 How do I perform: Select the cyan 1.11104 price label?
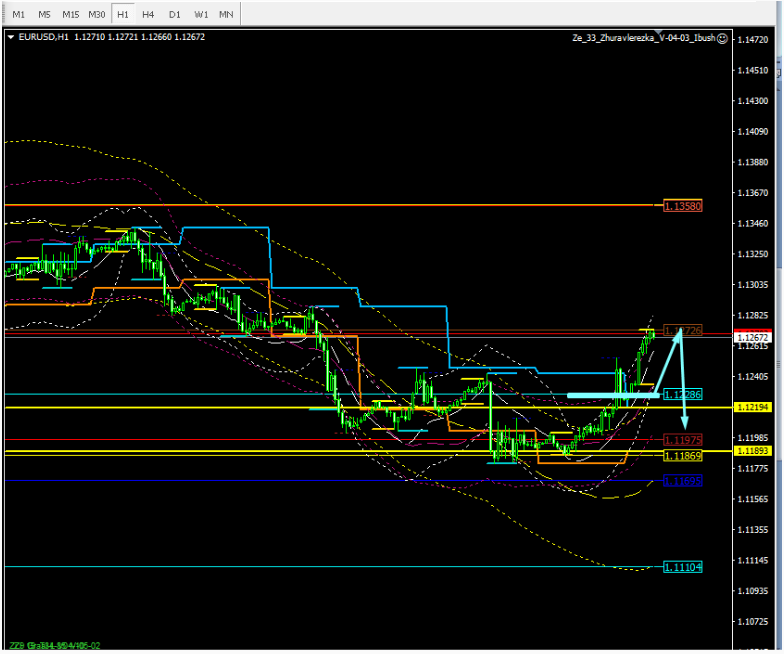[x=684, y=567]
